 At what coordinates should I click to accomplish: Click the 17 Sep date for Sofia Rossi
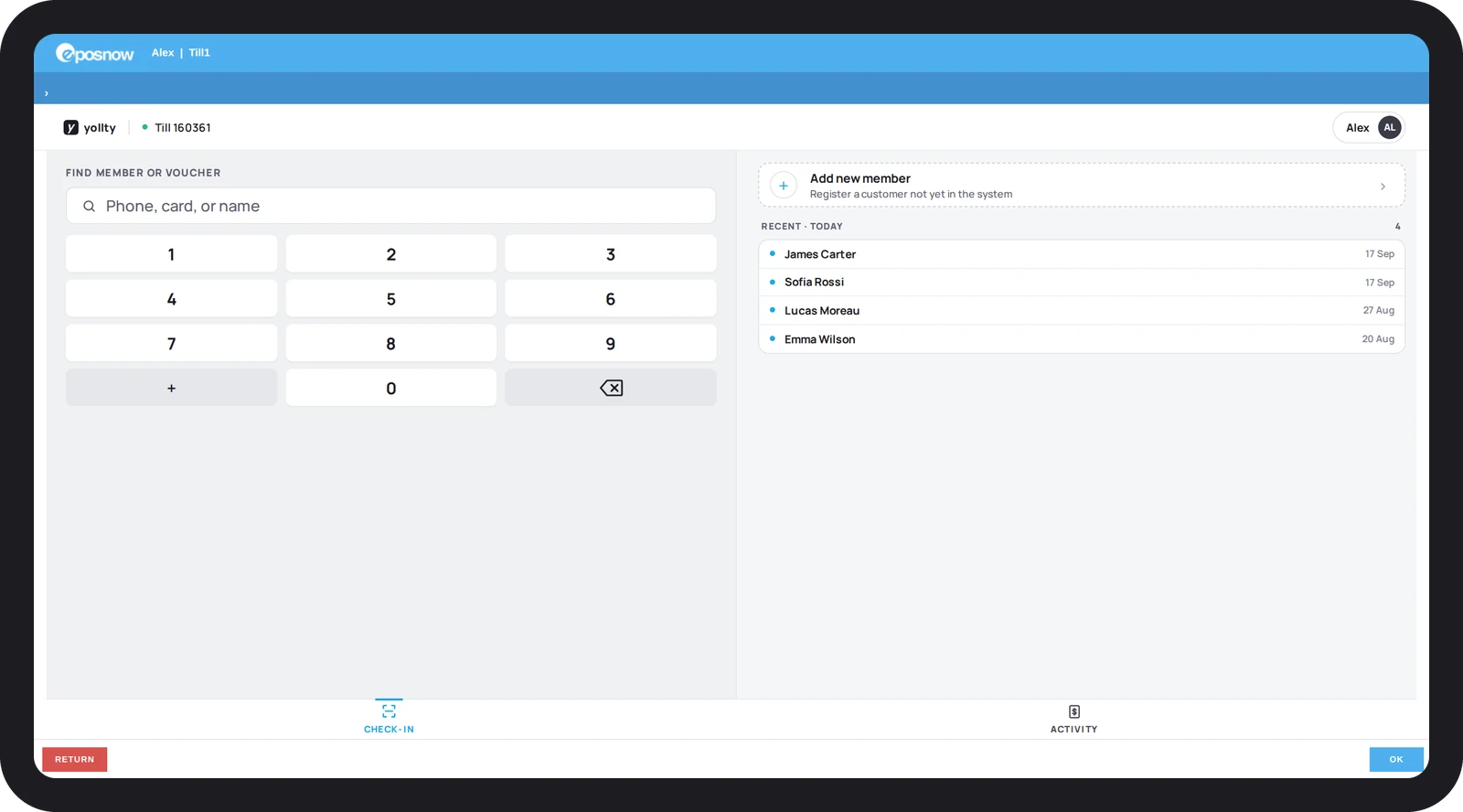[1380, 283]
